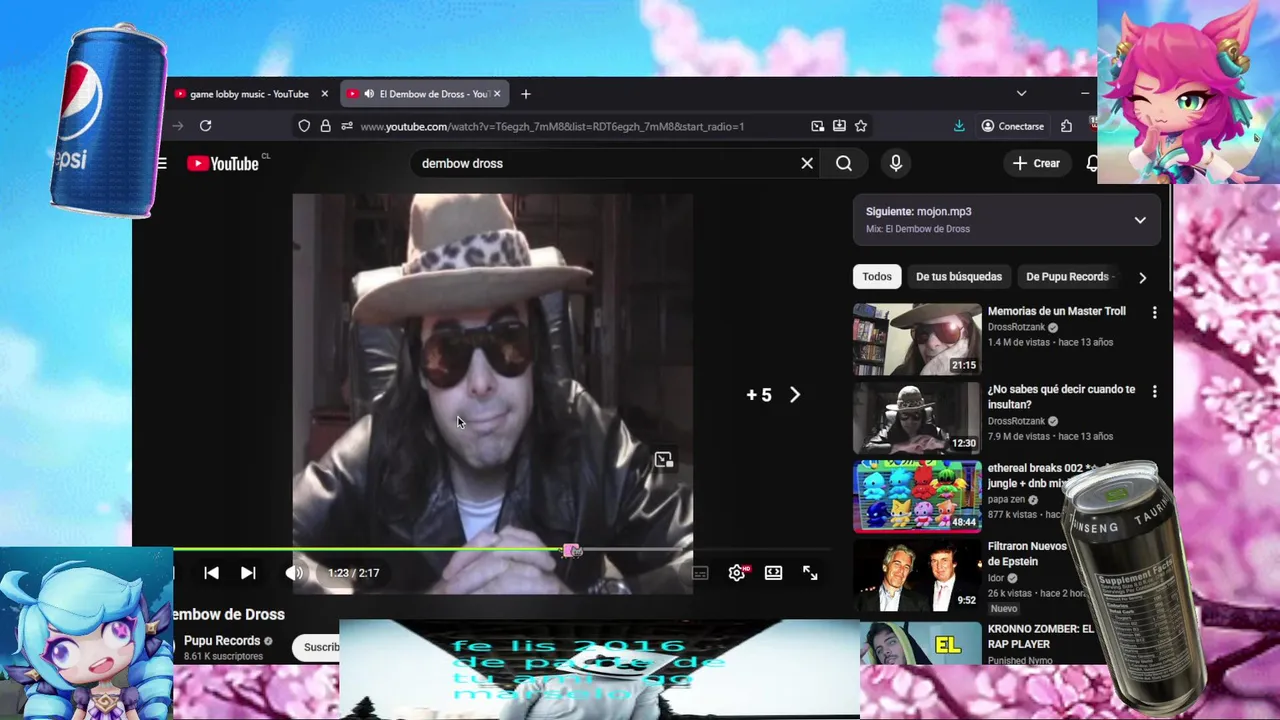Install app icon in address bar
The width and height of the screenshot is (1280, 720).
tap(839, 126)
